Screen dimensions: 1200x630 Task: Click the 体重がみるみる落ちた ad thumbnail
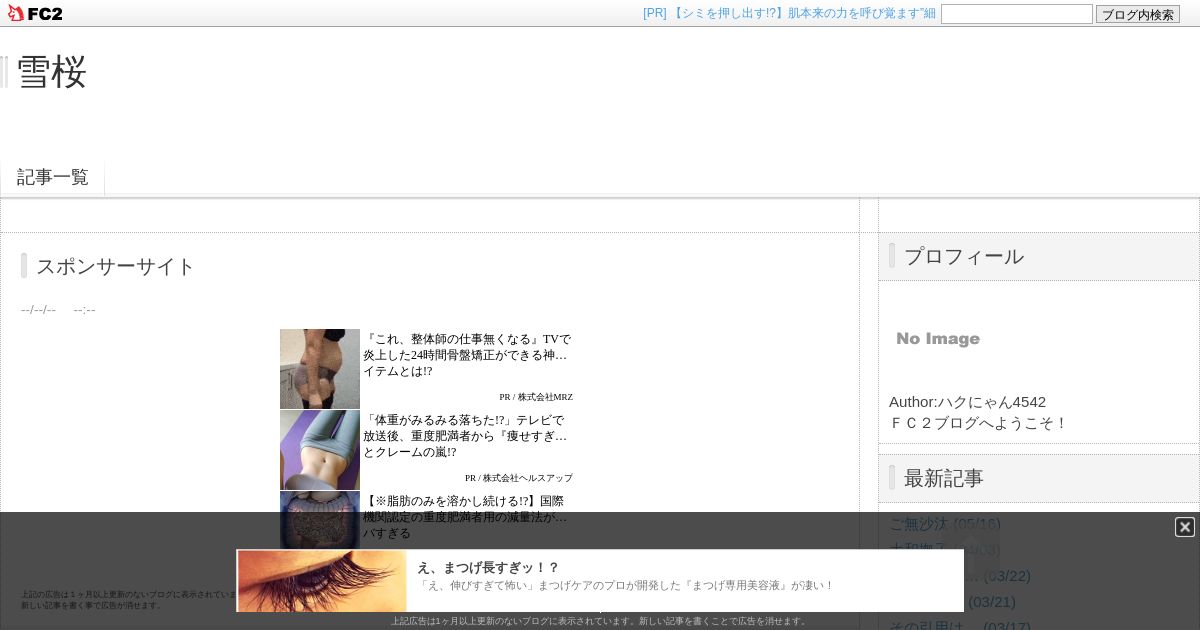coord(320,450)
